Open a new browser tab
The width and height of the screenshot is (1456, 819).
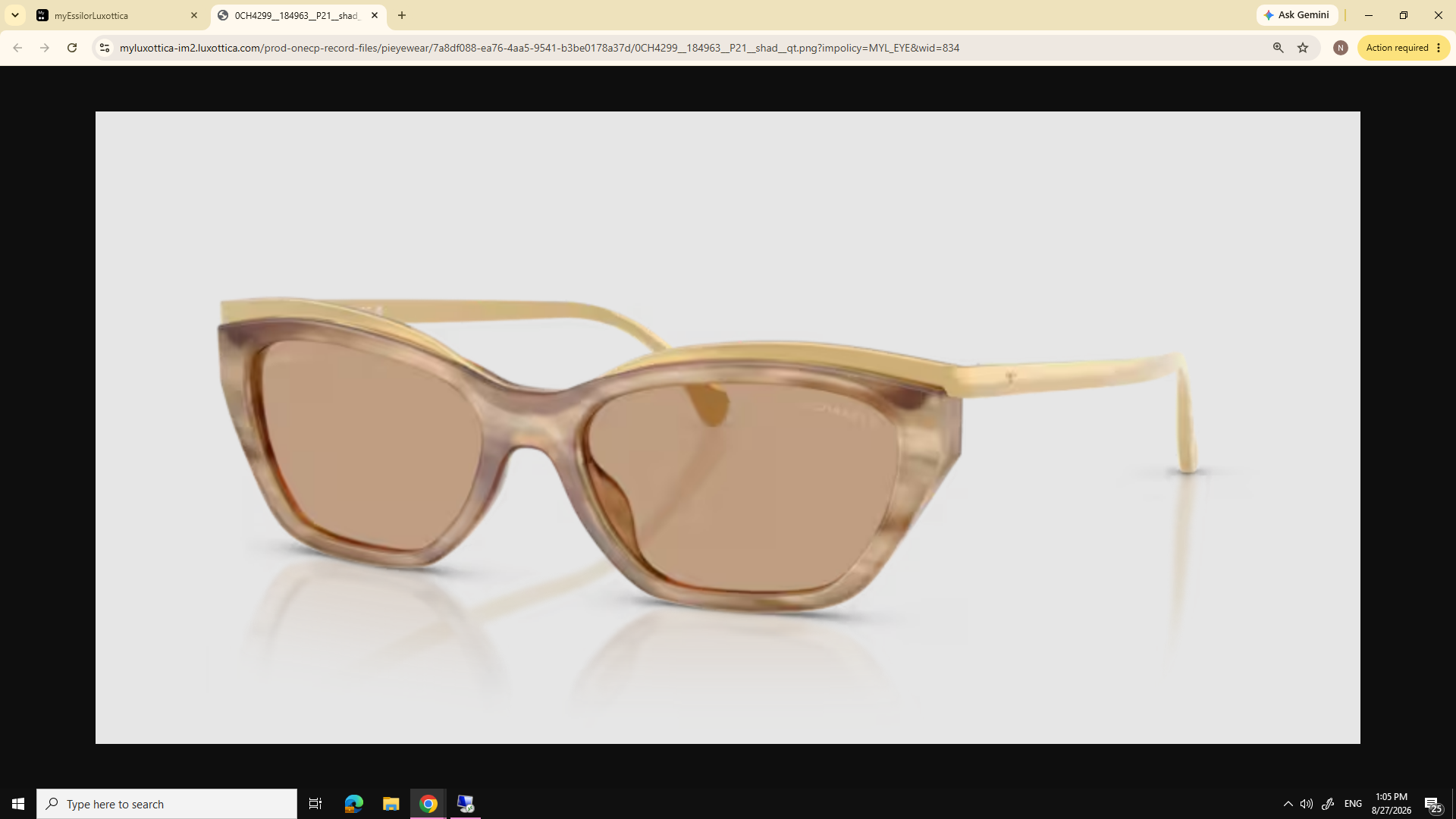pos(402,15)
